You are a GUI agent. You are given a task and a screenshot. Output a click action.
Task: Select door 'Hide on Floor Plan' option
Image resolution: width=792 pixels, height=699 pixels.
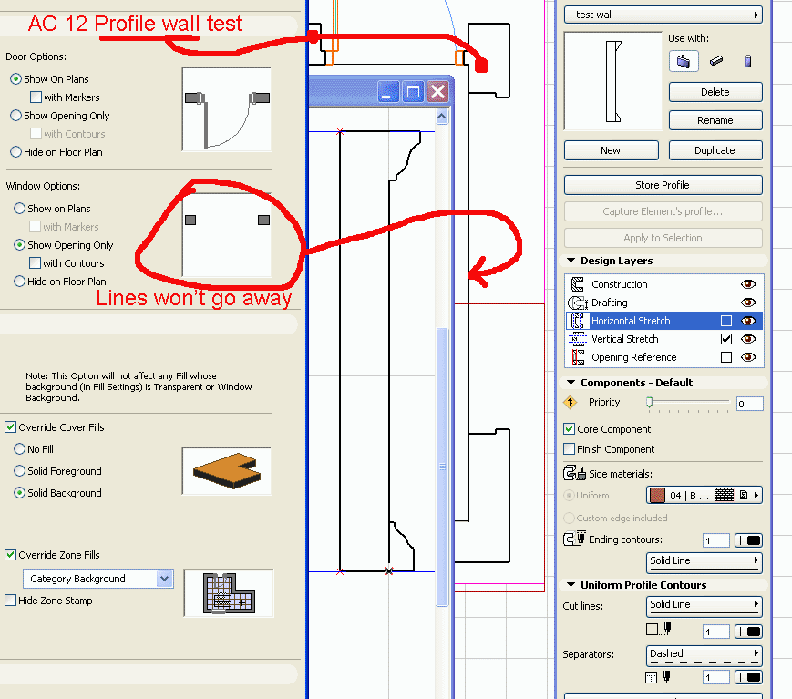(16, 152)
